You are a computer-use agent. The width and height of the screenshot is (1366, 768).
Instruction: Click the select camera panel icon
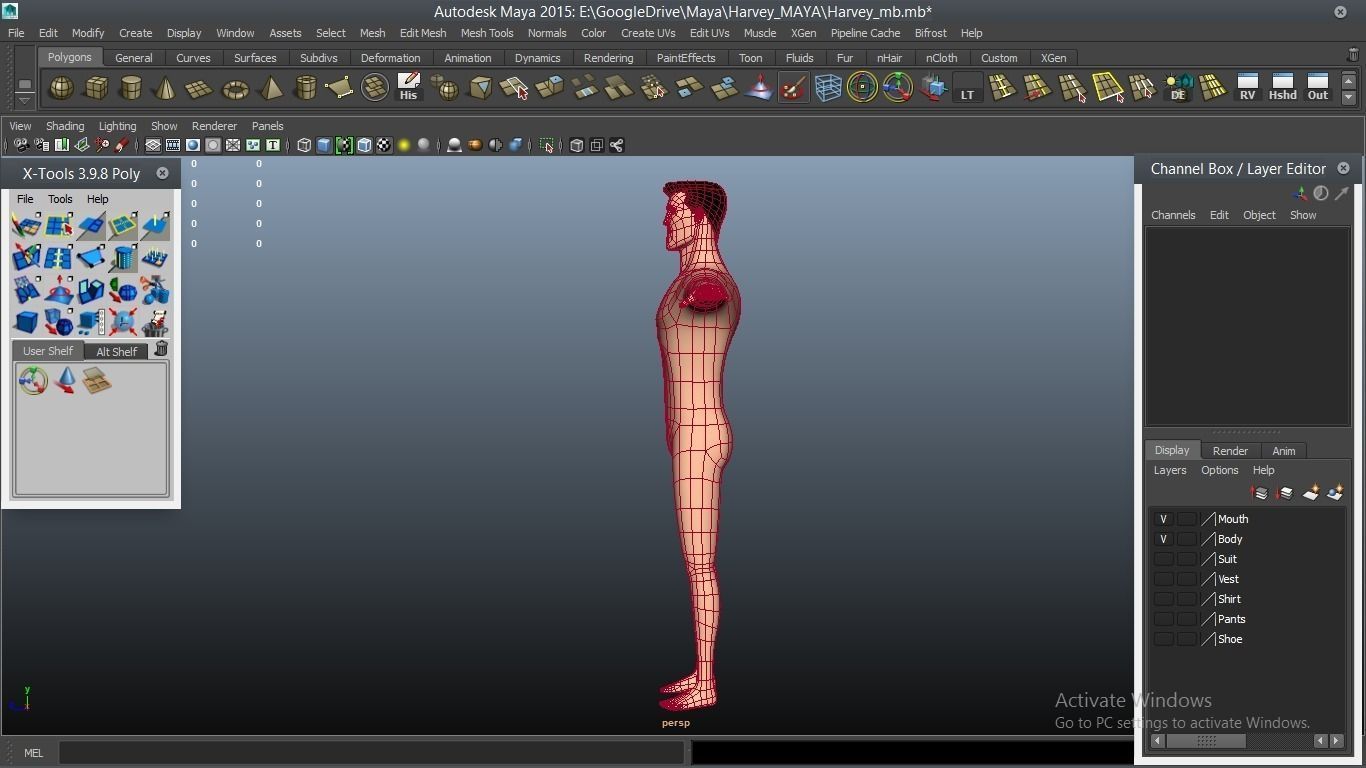pyautogui.click(x=21, y=145)
